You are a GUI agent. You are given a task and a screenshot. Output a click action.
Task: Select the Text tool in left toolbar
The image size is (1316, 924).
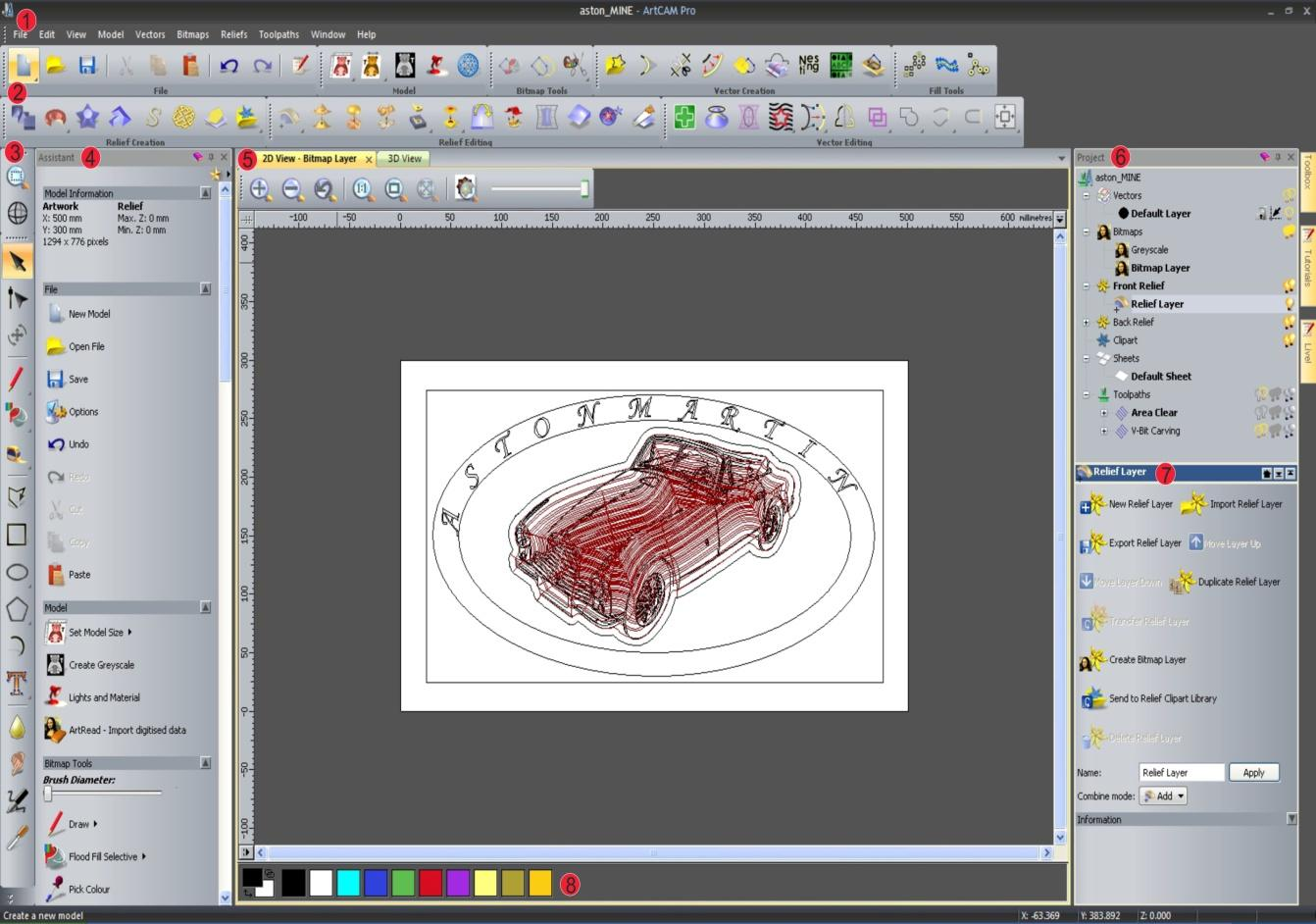(17, 682)
